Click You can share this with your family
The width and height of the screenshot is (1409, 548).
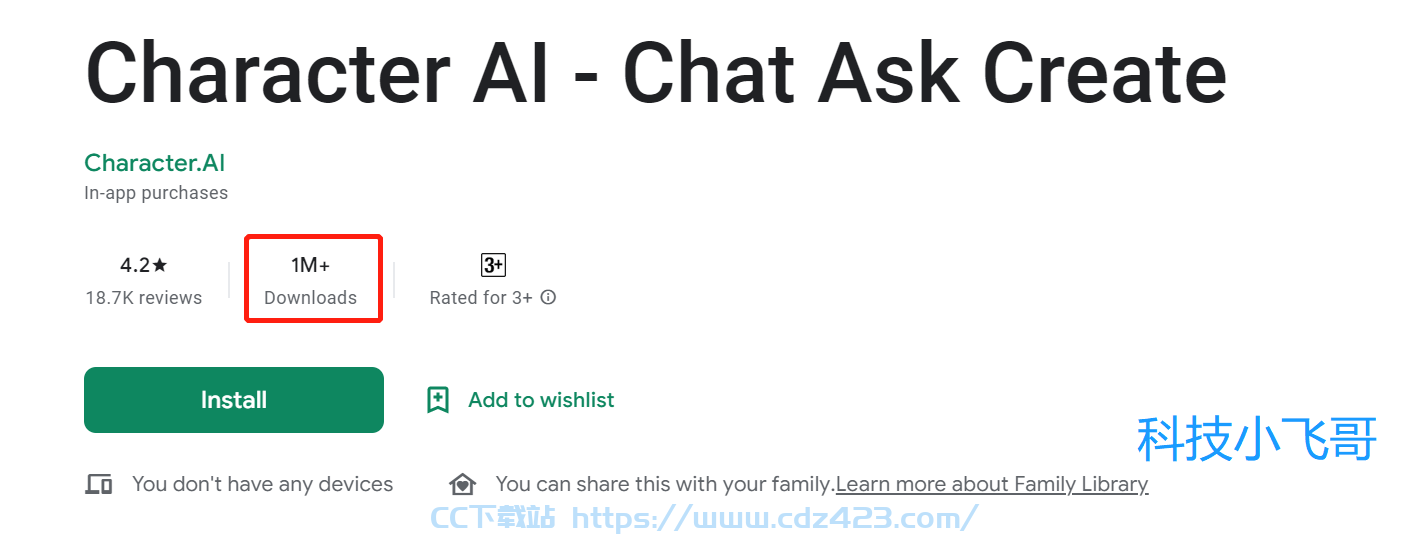tap(665, 484)
